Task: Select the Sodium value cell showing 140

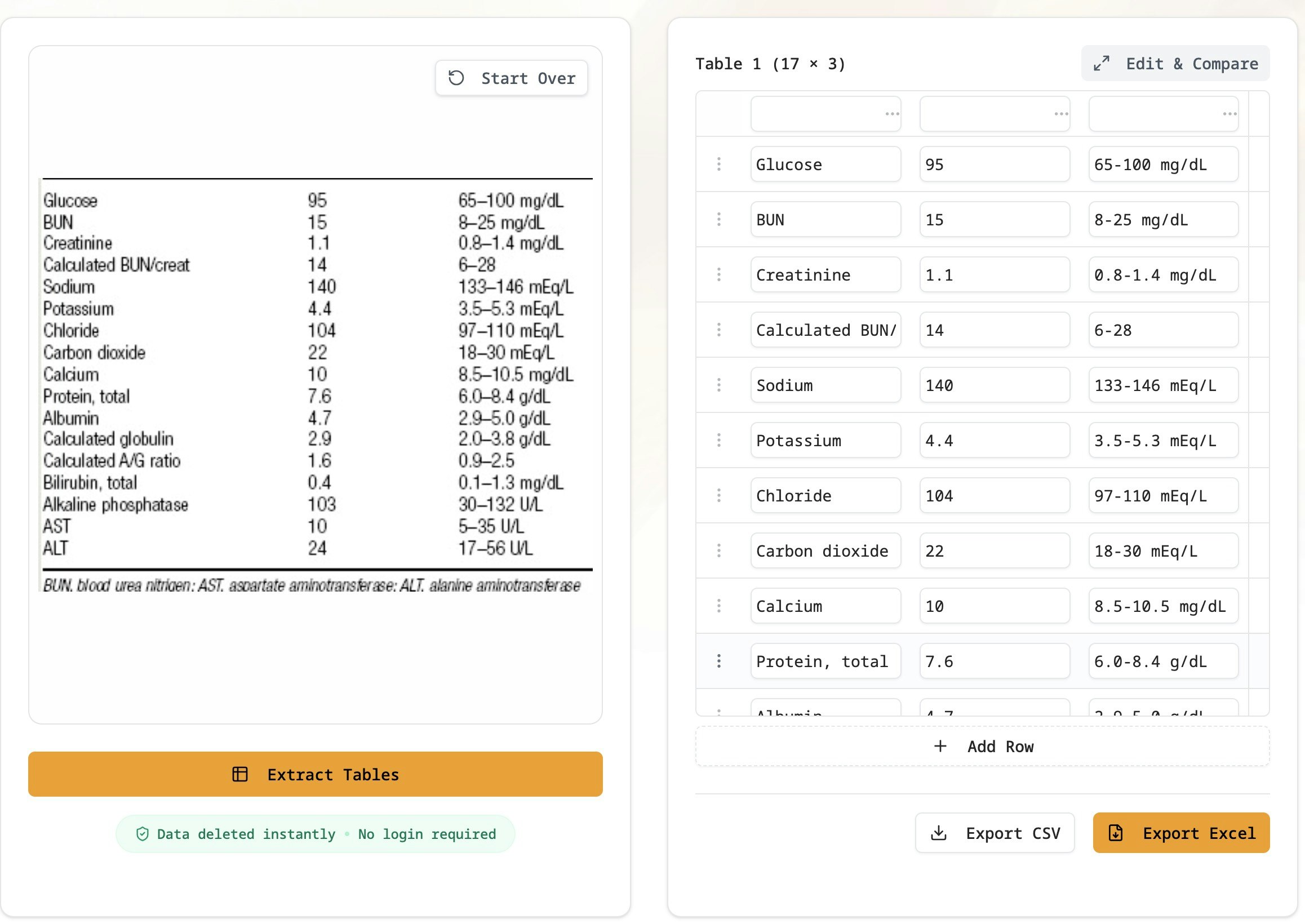Action: [x=994, y=385]
